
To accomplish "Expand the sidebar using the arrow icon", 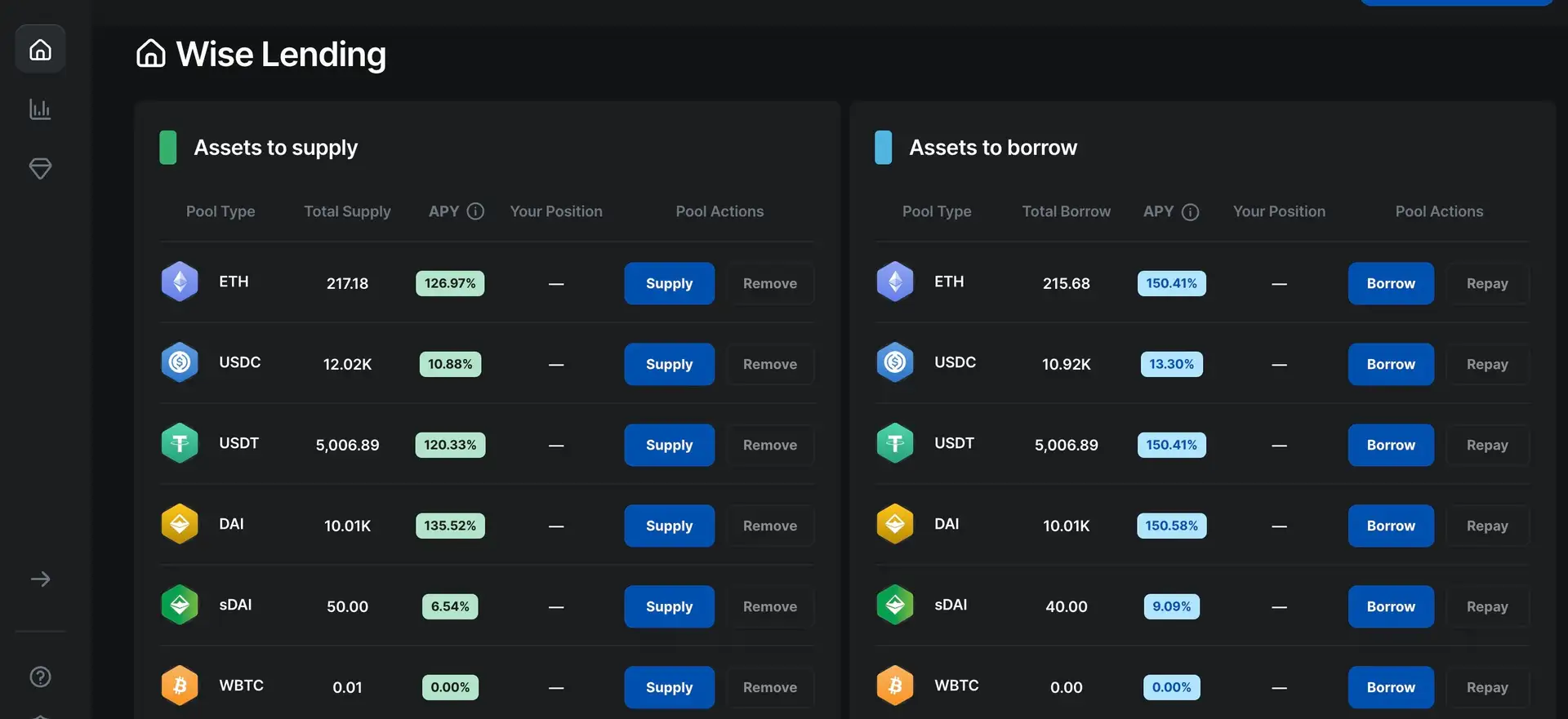I will [40, 579].
